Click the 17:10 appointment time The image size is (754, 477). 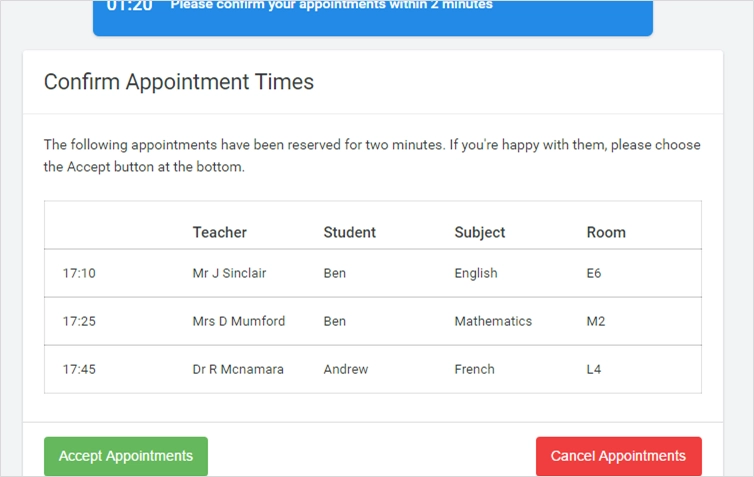click(79, 273)
